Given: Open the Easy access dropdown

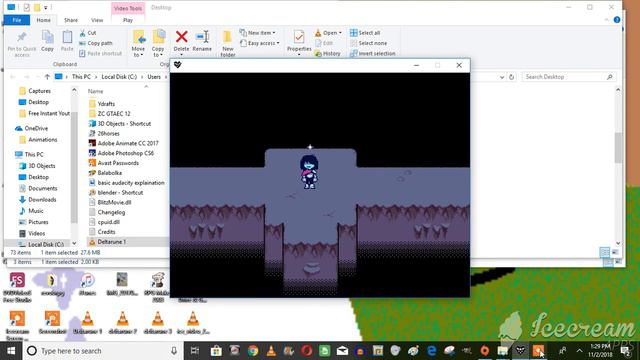Looking at the screenshot, I should 260,43.
